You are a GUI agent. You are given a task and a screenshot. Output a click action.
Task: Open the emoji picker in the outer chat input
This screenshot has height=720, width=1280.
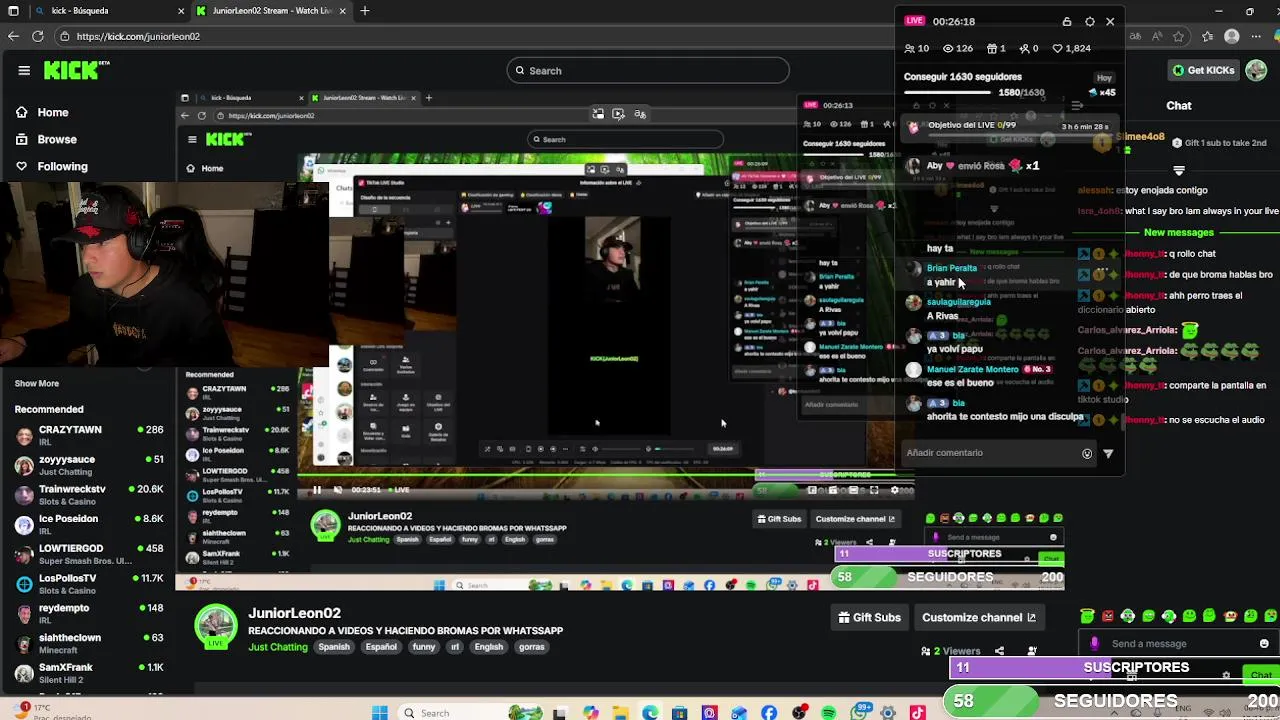1264,644
